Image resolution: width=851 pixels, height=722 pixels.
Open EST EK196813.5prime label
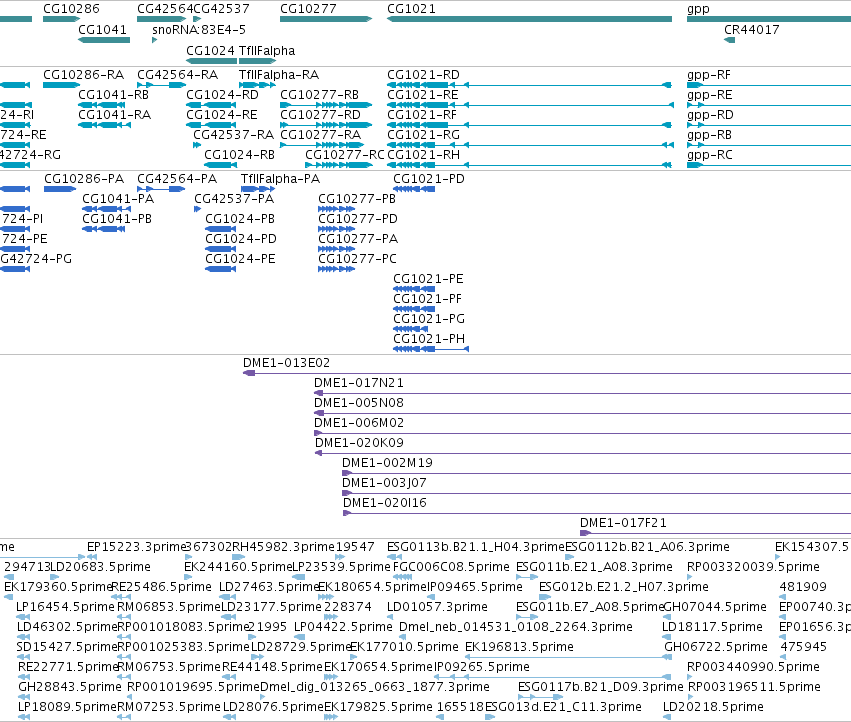pos(519,647)
